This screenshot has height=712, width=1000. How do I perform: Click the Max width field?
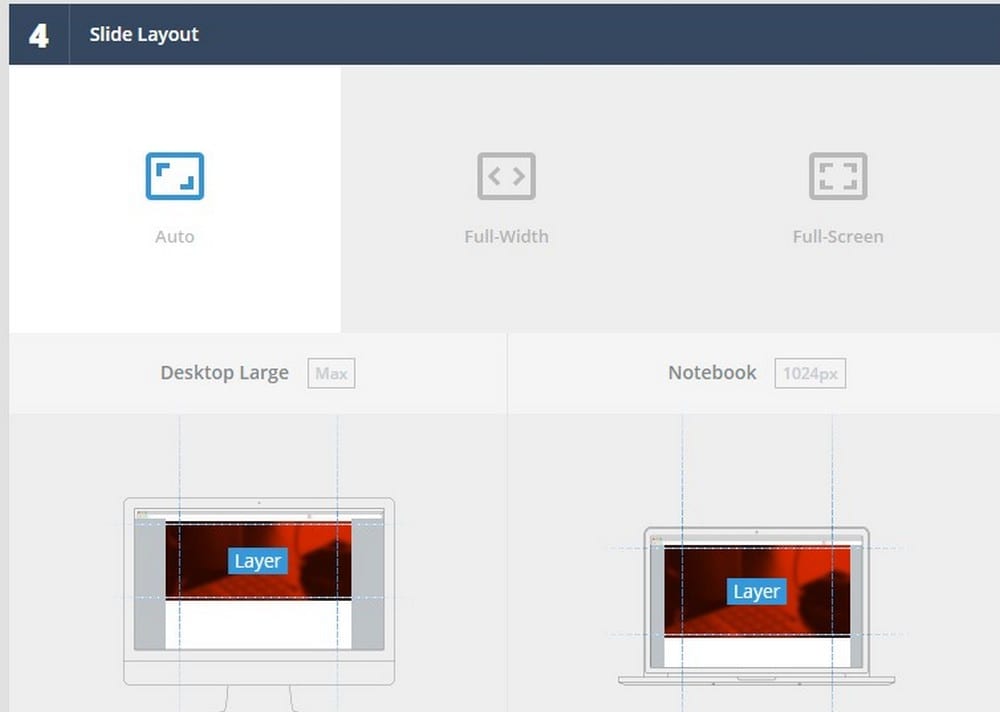[x=331, y=373]
